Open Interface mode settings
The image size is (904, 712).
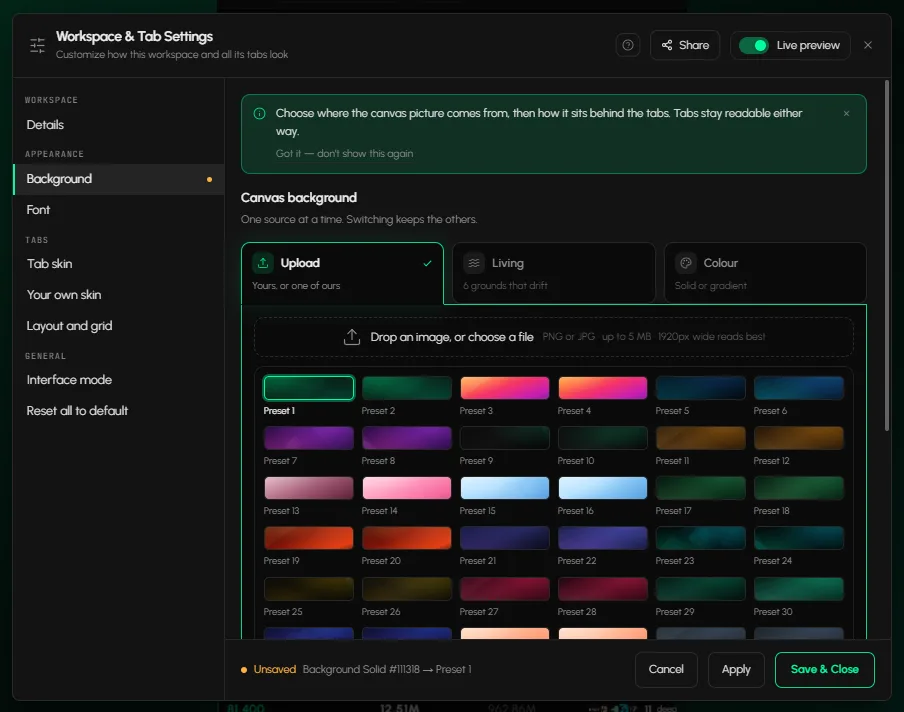coord(119,380)
